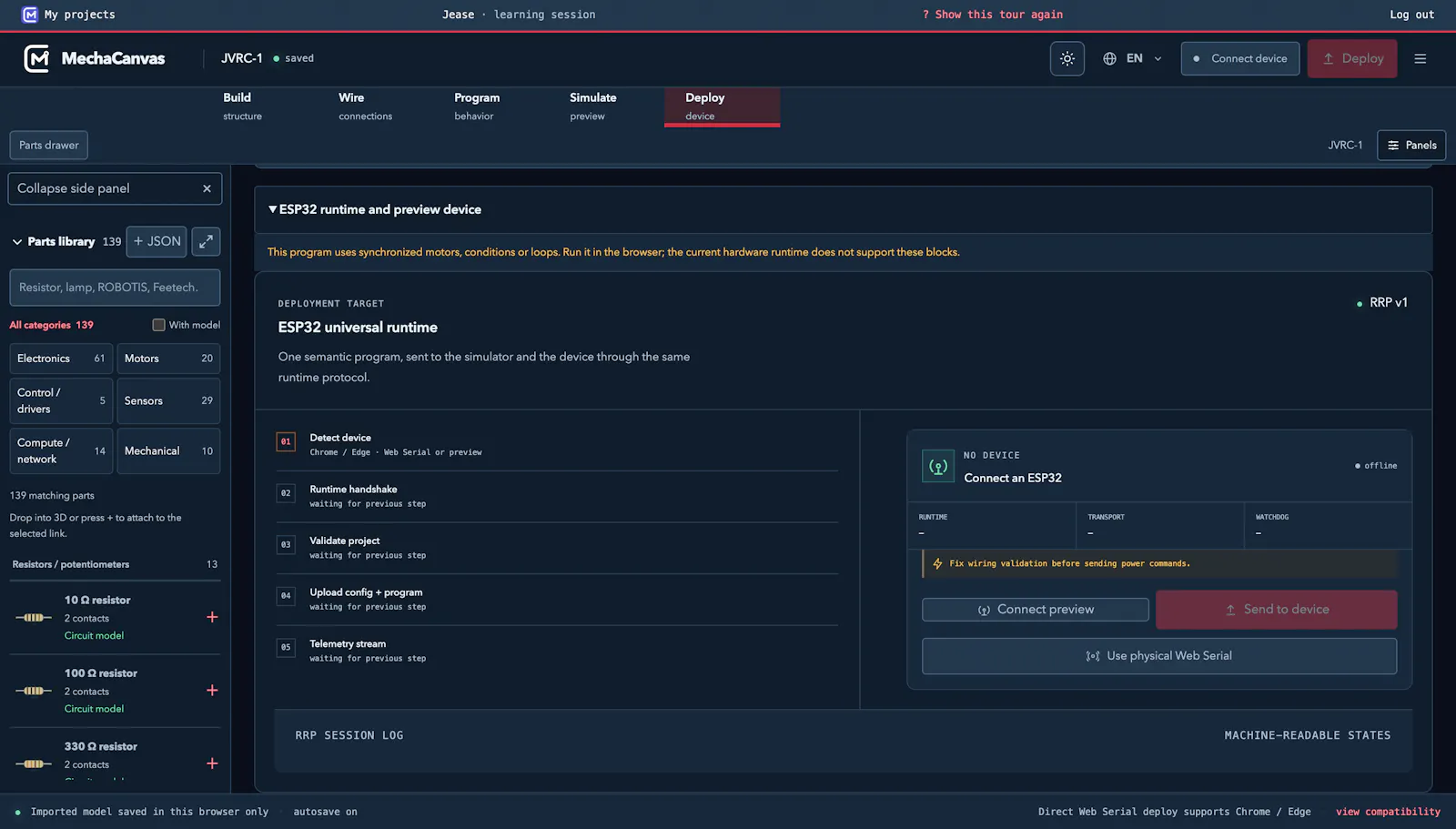Click the no-device antenna icon
The height and width of the screenshot is (829, 1456).
click(938, 466)
